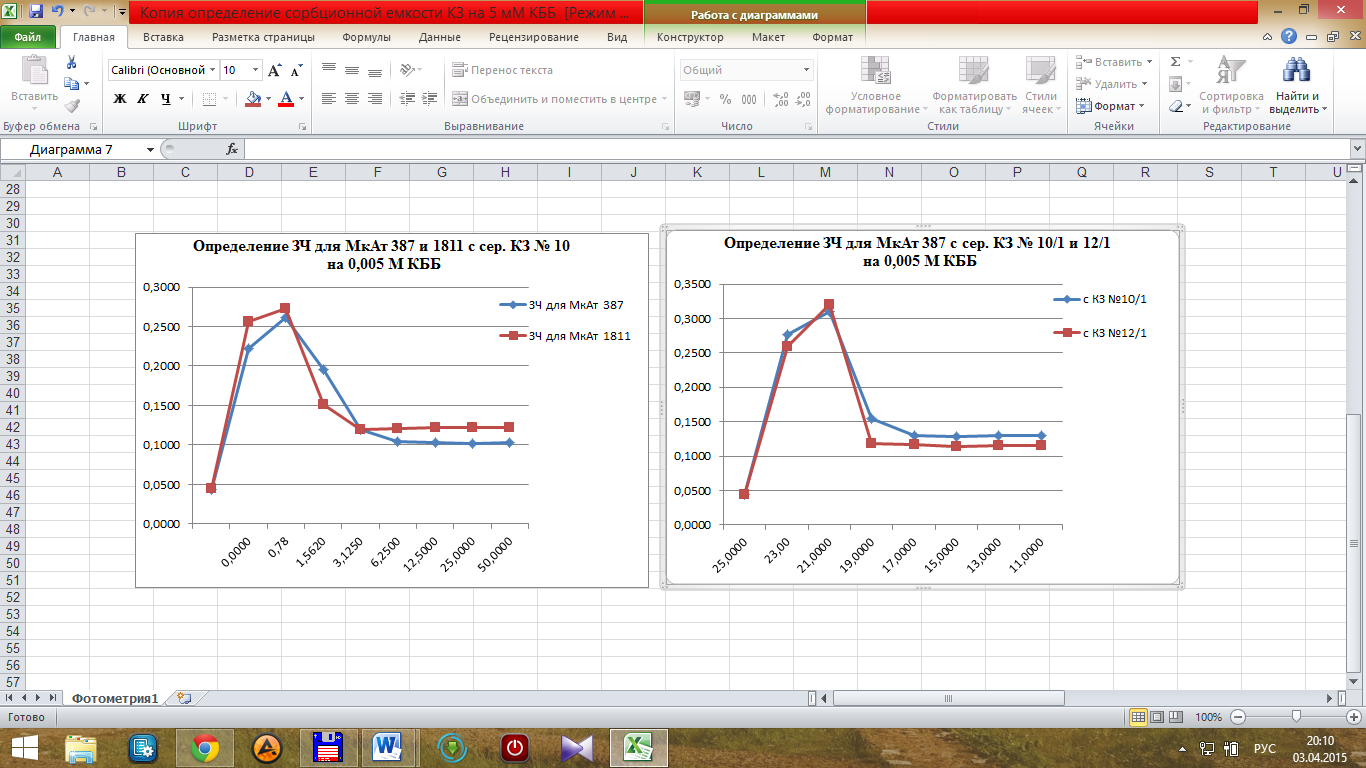This screenshot has height=768, width=1366.
Task: Switch to the Формулы ribbon tab
Action: tap(366, 37)
